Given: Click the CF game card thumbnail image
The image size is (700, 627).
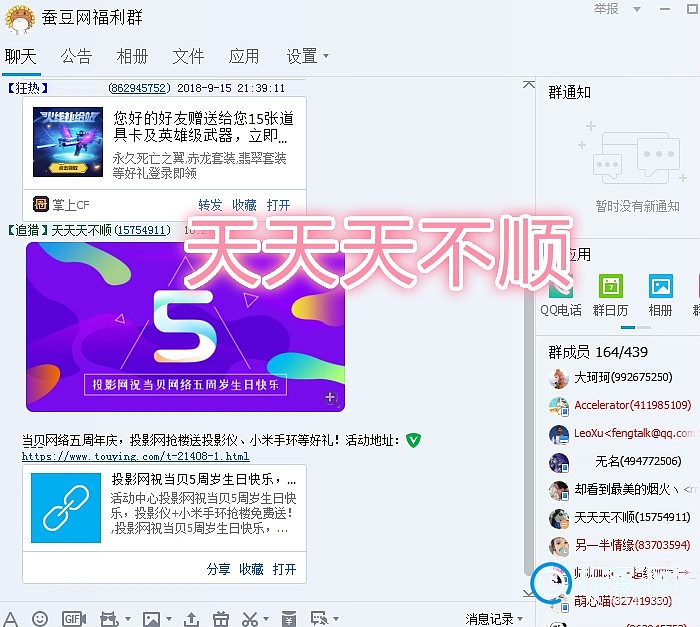Looking at the screenshot, I should click(x=68, y=142).
